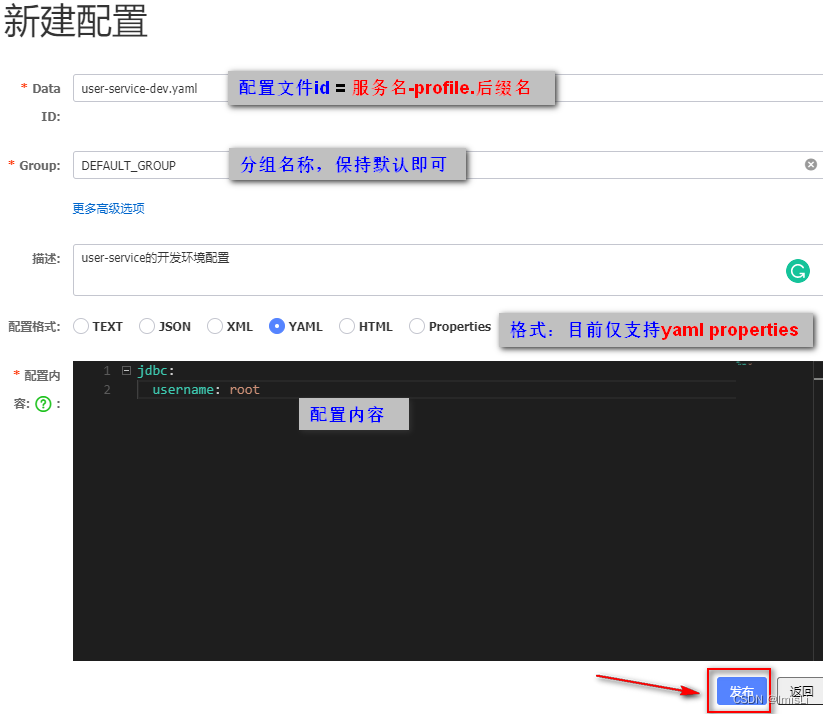This screenshot has width=823, height=714.
Task: Click the Grammarly icon in the description box
Action: point(797,271)
